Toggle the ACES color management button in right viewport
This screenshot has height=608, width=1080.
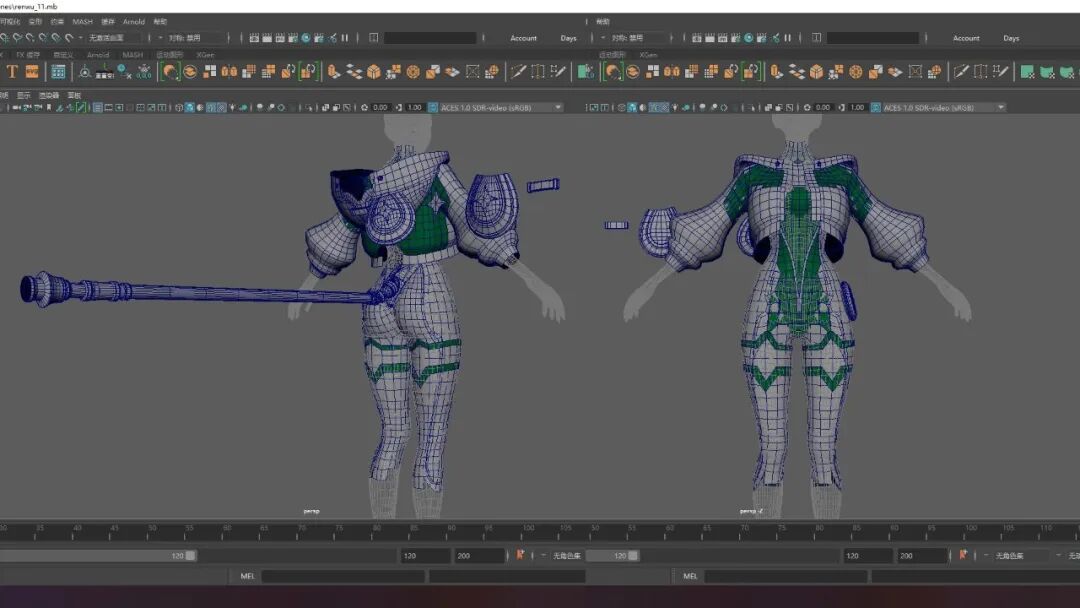875,107
